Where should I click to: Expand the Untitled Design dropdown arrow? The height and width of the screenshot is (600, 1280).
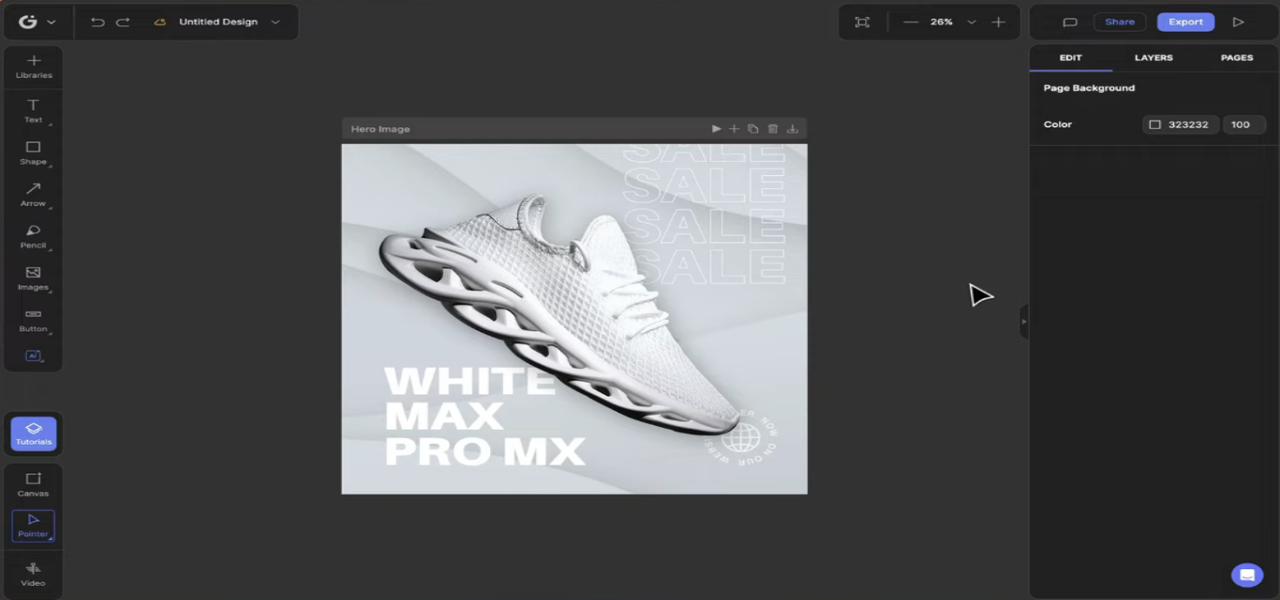tap(276, 22)
